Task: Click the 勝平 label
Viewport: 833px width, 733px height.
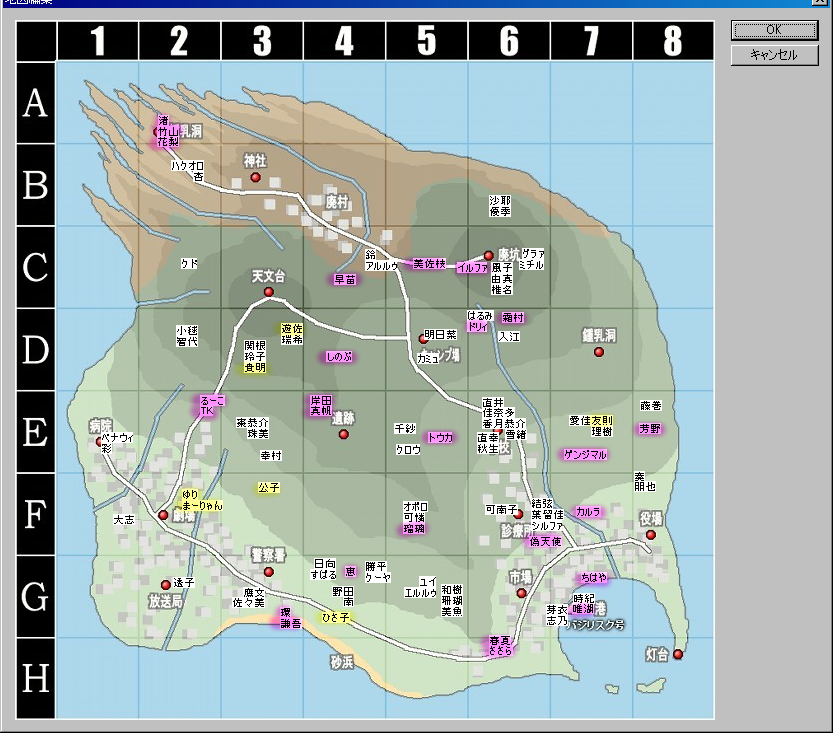Action: 376,566
